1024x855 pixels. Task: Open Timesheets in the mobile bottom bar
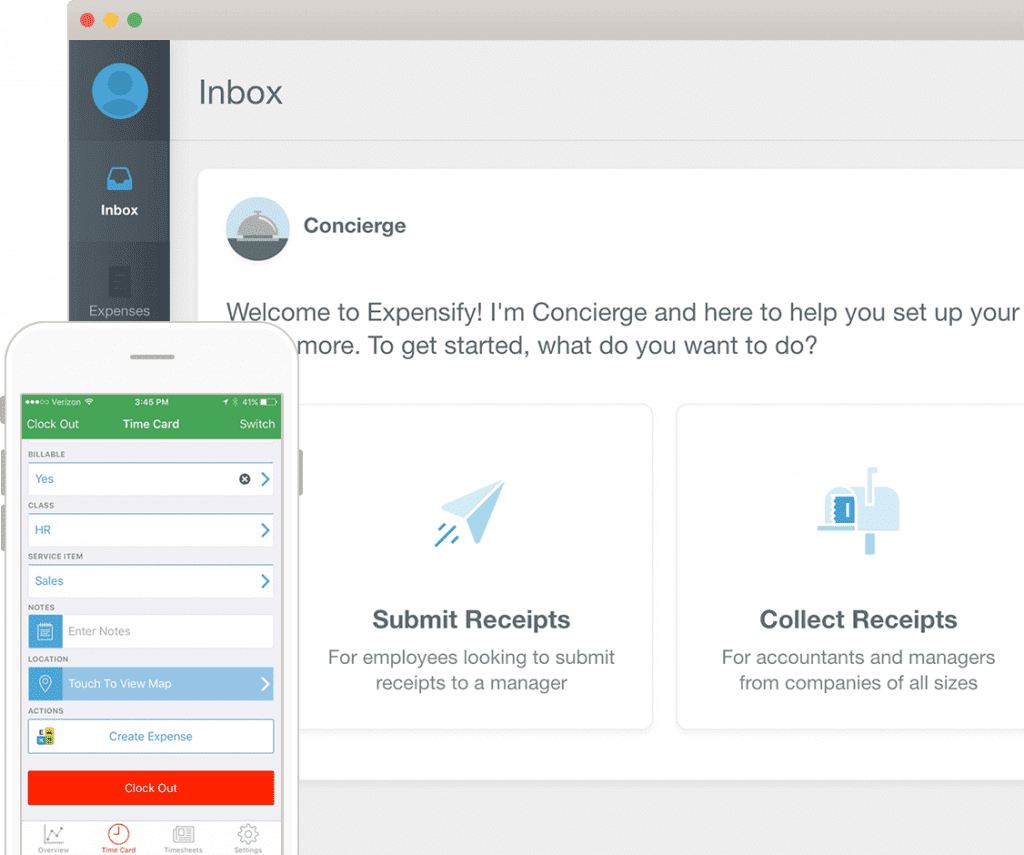tap(183, 838)
